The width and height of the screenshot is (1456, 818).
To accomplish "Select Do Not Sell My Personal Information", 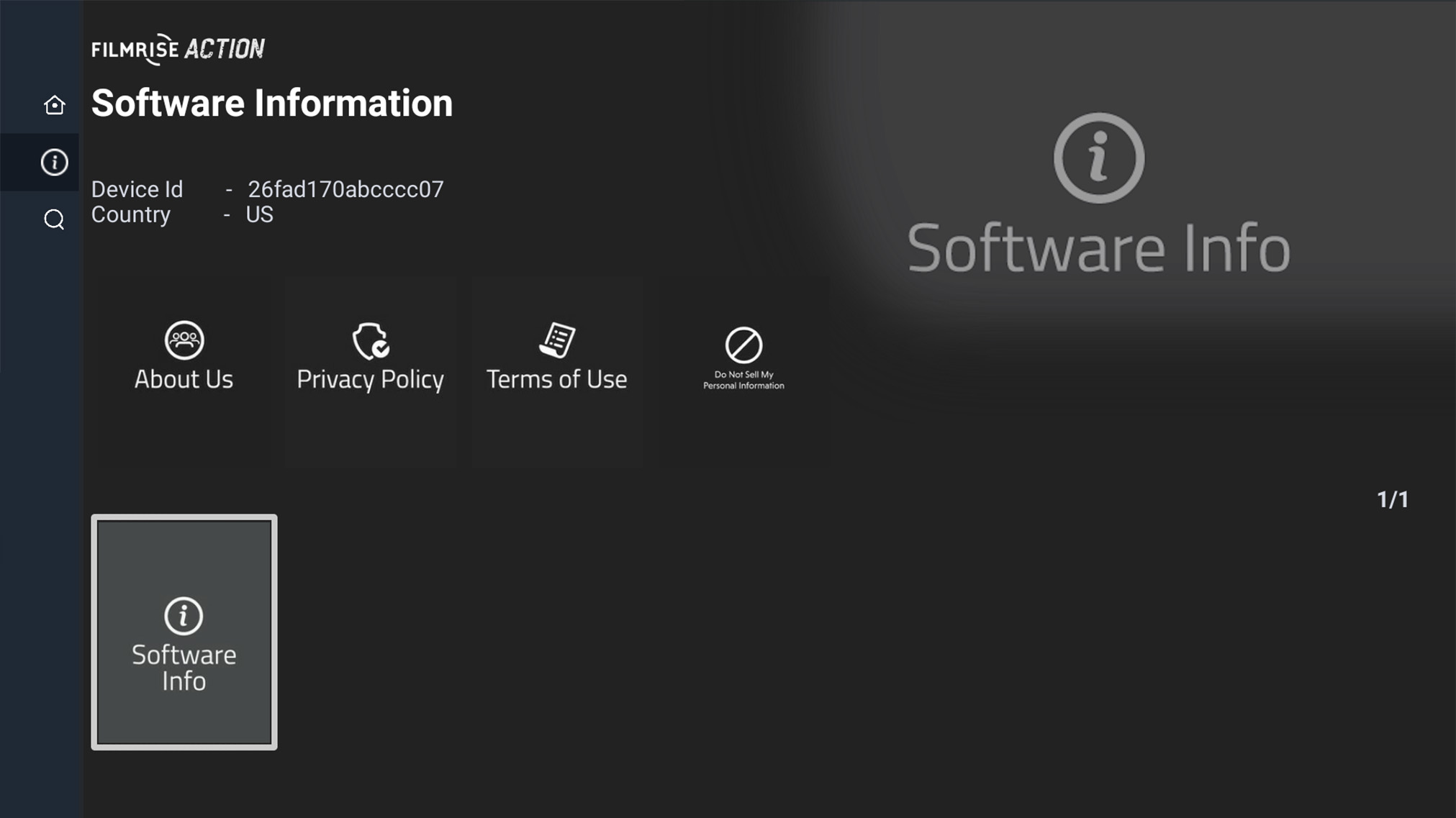I will 743,373.
